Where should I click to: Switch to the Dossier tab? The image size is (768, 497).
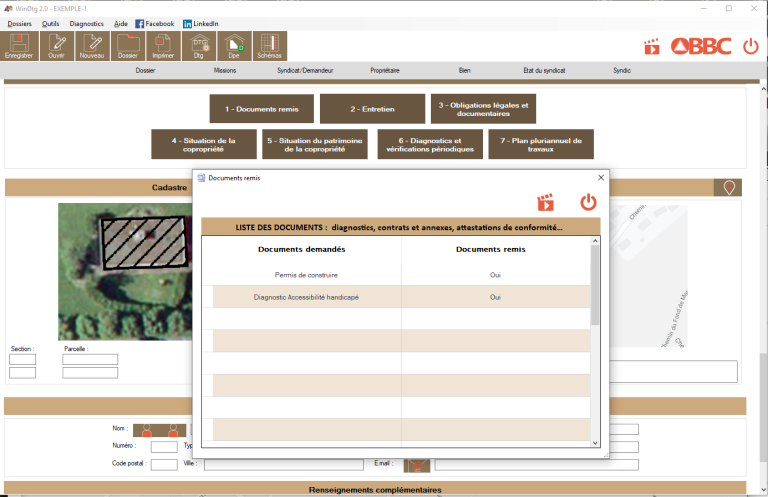tap(145, 71)
